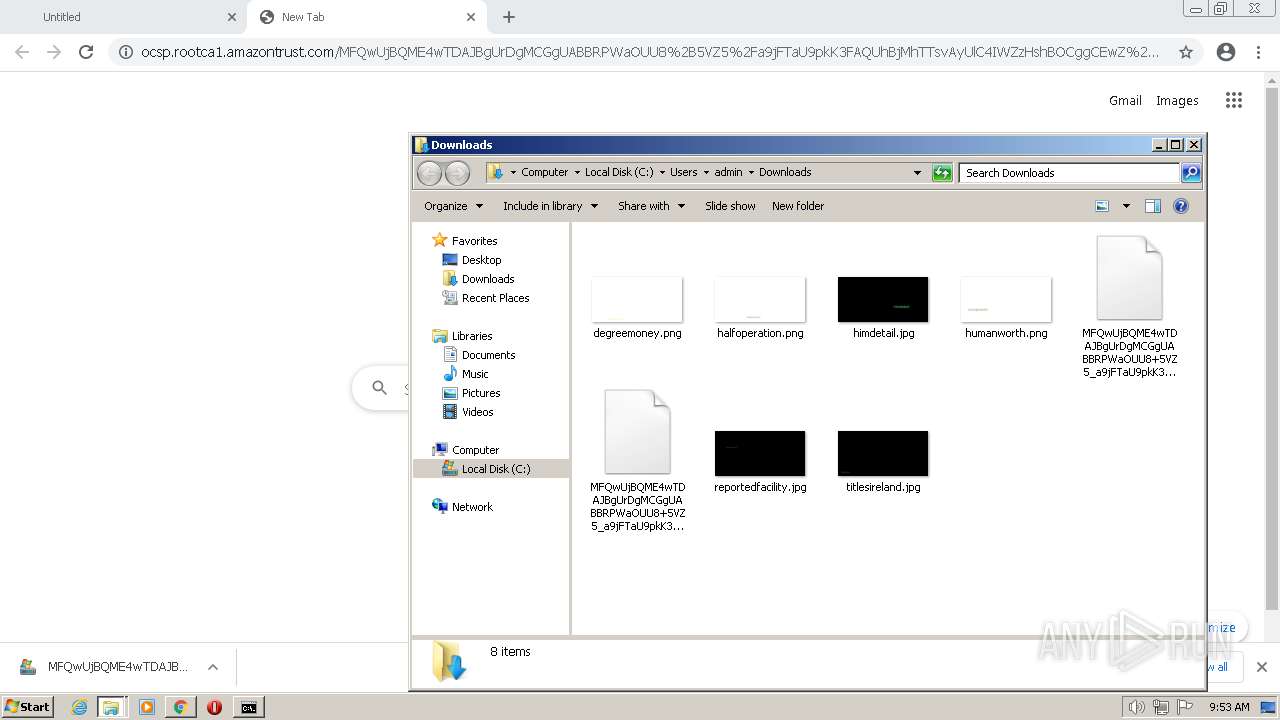The image size is (1280, 720).
Task: Toggle the preview pane icon
Action: (x=1152, y=206)
